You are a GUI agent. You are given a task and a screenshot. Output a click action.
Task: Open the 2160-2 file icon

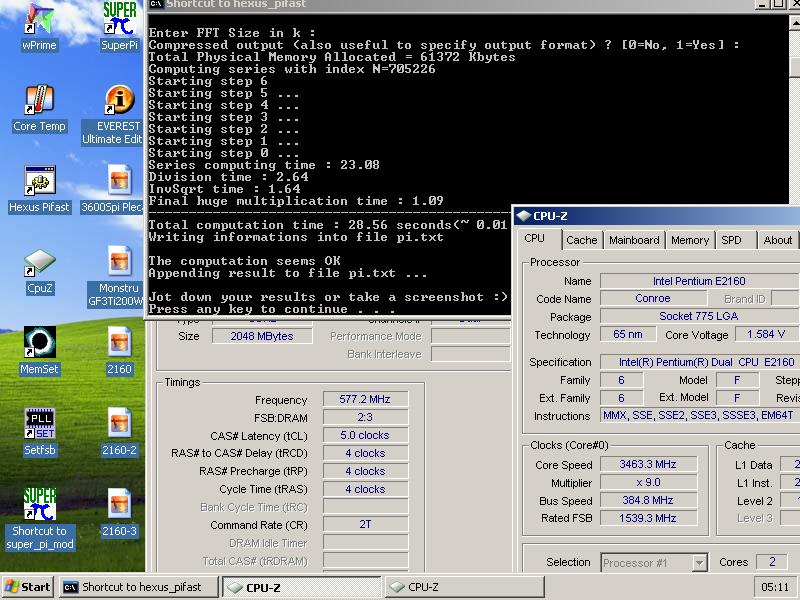[x=119, y=432]
